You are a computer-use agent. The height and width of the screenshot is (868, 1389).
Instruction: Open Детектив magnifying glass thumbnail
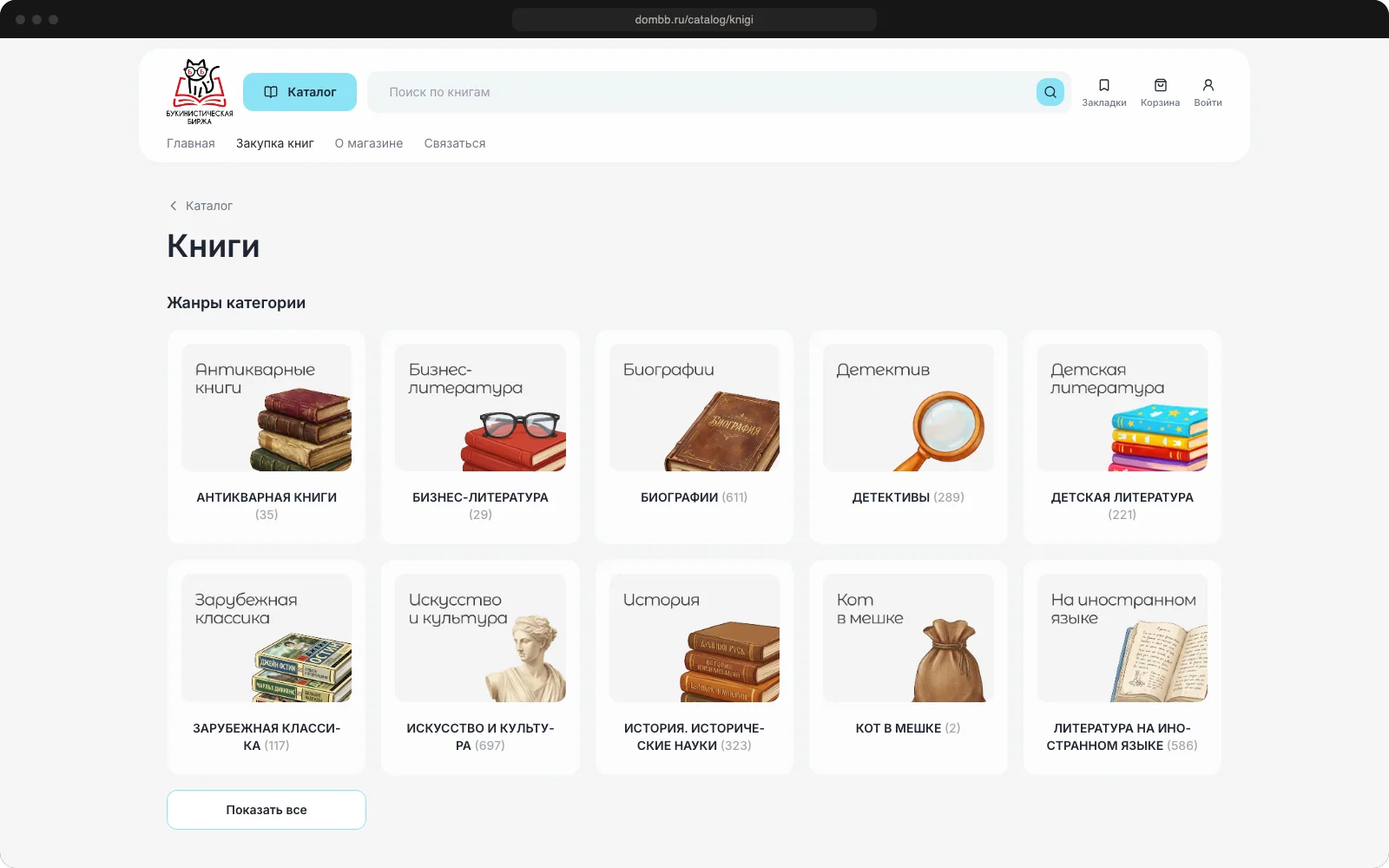[x=908, y=408]
